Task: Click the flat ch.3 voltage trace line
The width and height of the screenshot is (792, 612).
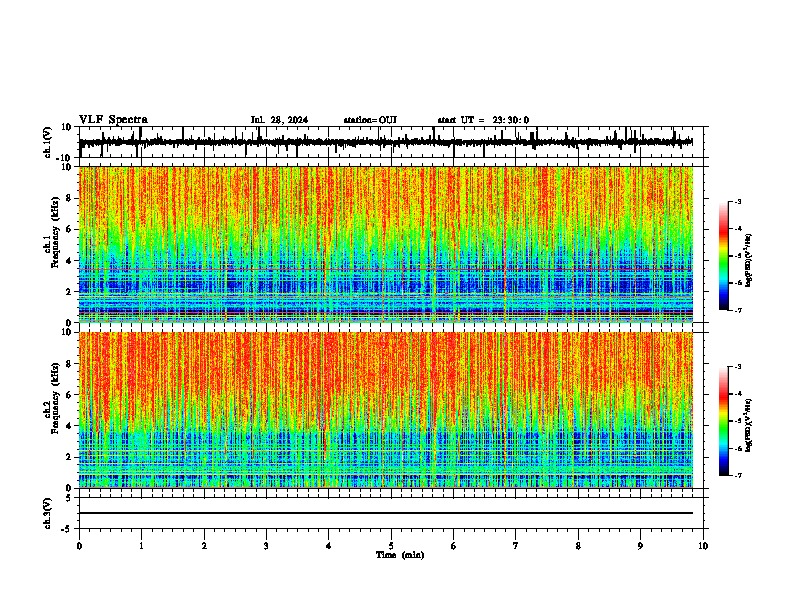Action: (385, 513)
